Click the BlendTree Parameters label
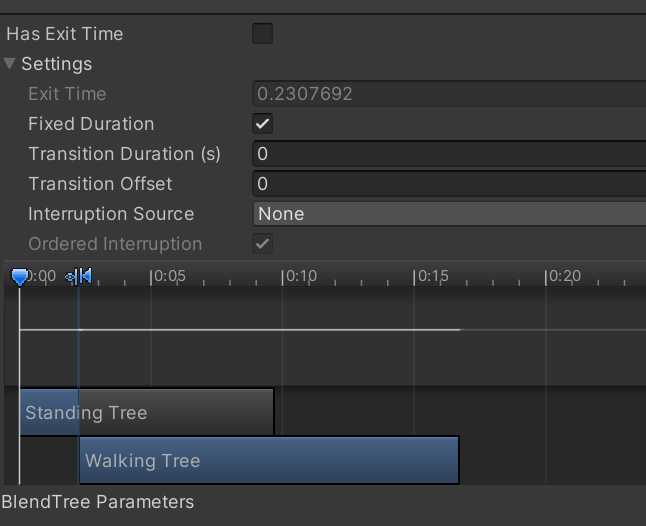Viewport: 646px width, 526px height. coord(98,502)
